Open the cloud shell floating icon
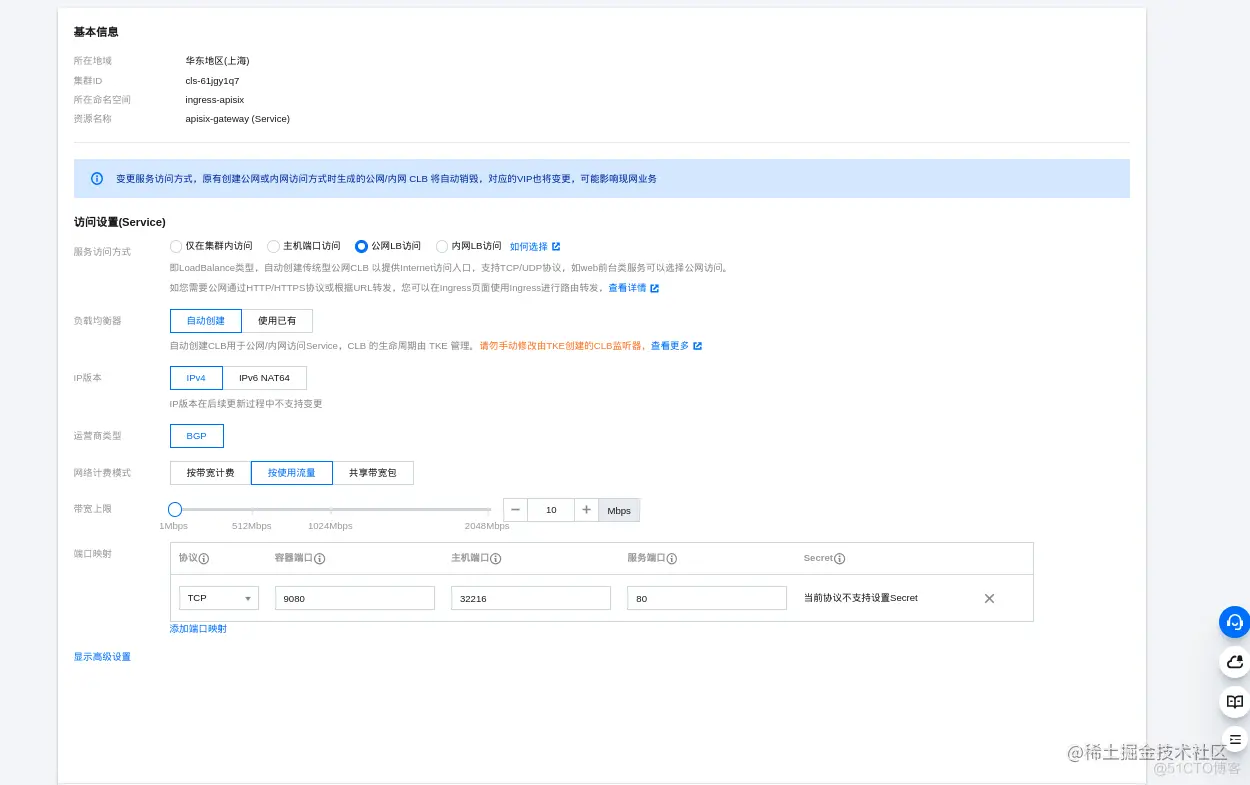This screenshot has height=785, width=1250. [x=1235, y=662]
